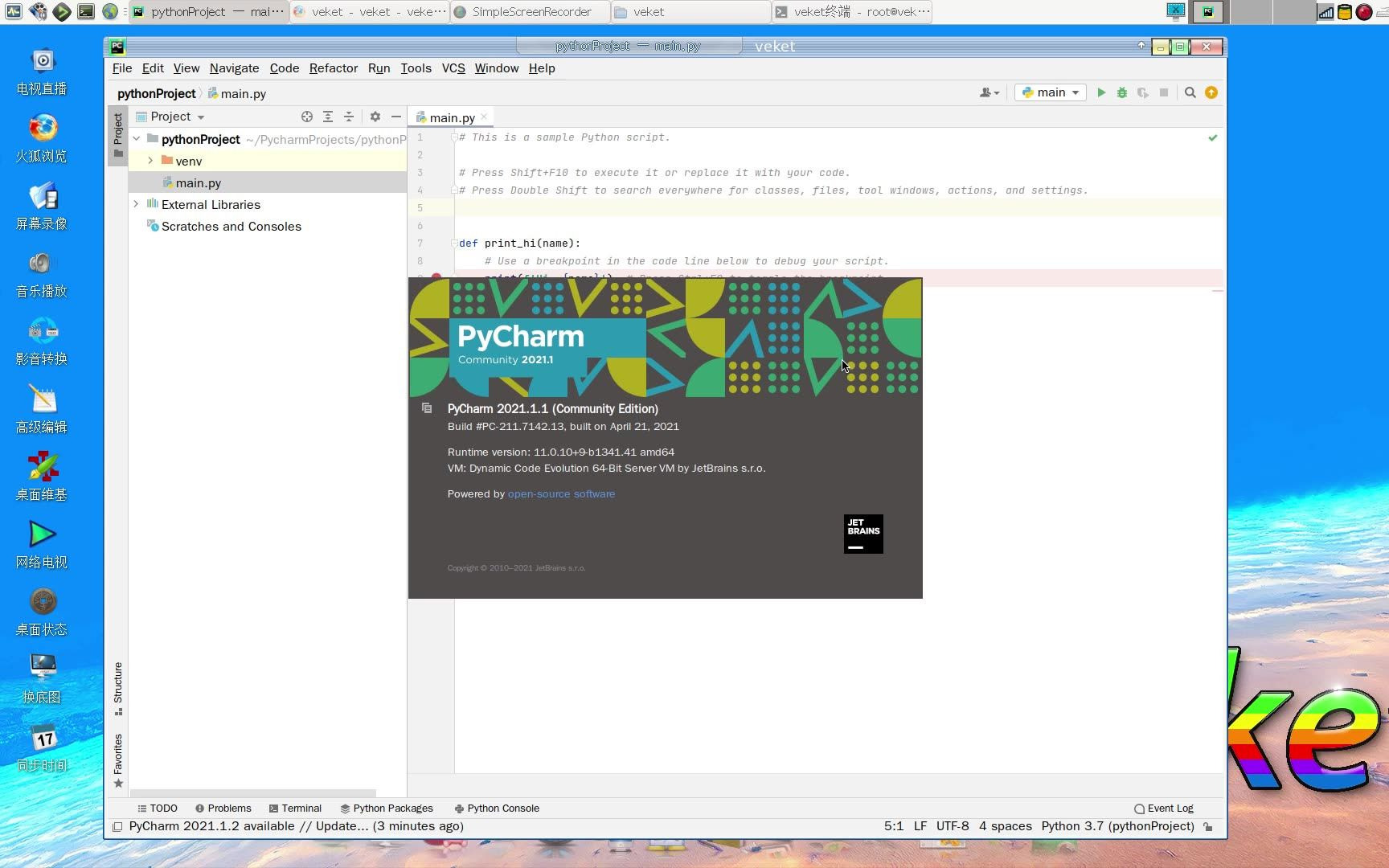
Task: Click the green inspection checkmark in editor
Action: (x=1213, y=138)
